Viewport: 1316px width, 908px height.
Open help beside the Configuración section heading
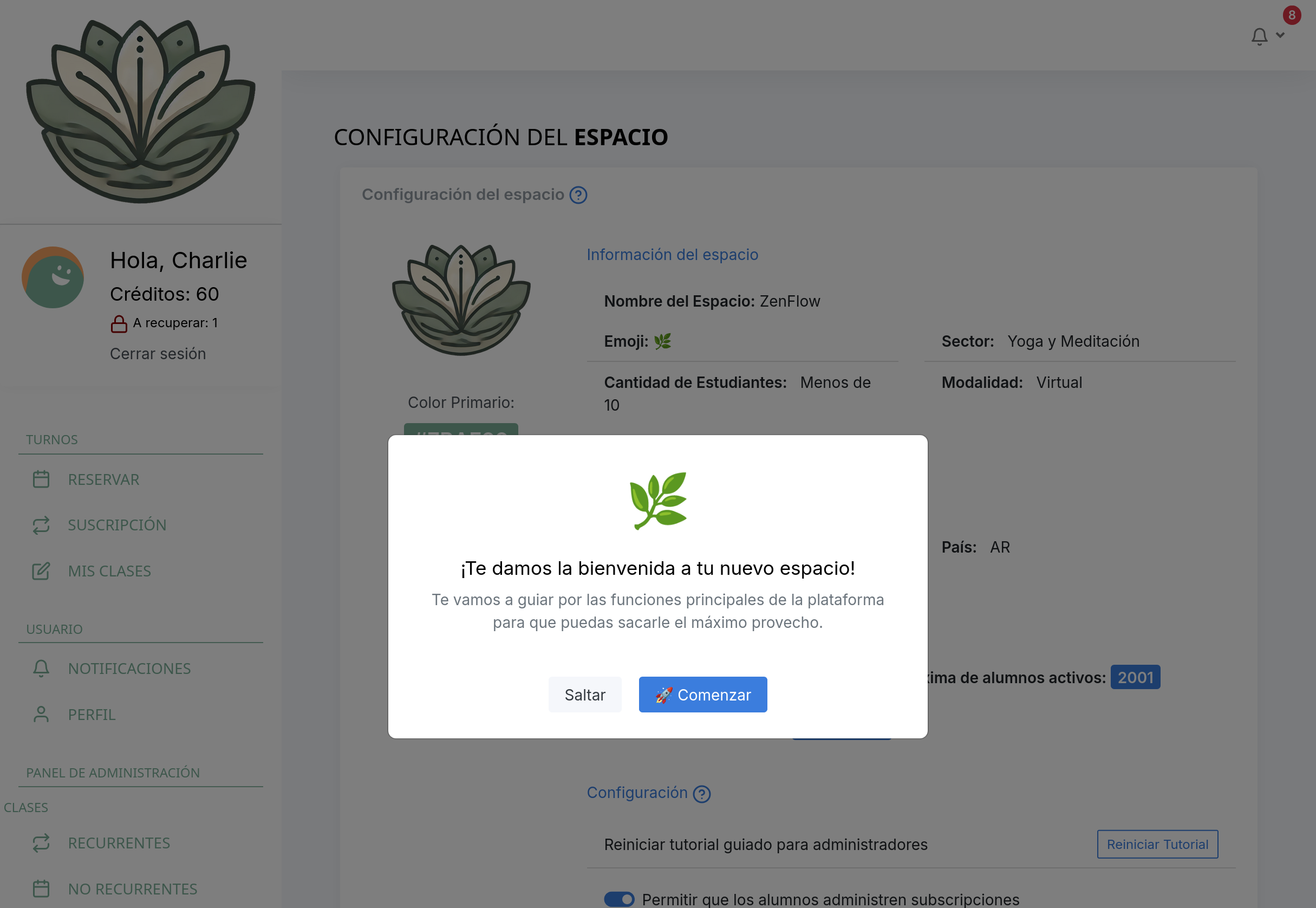[701, 793]
